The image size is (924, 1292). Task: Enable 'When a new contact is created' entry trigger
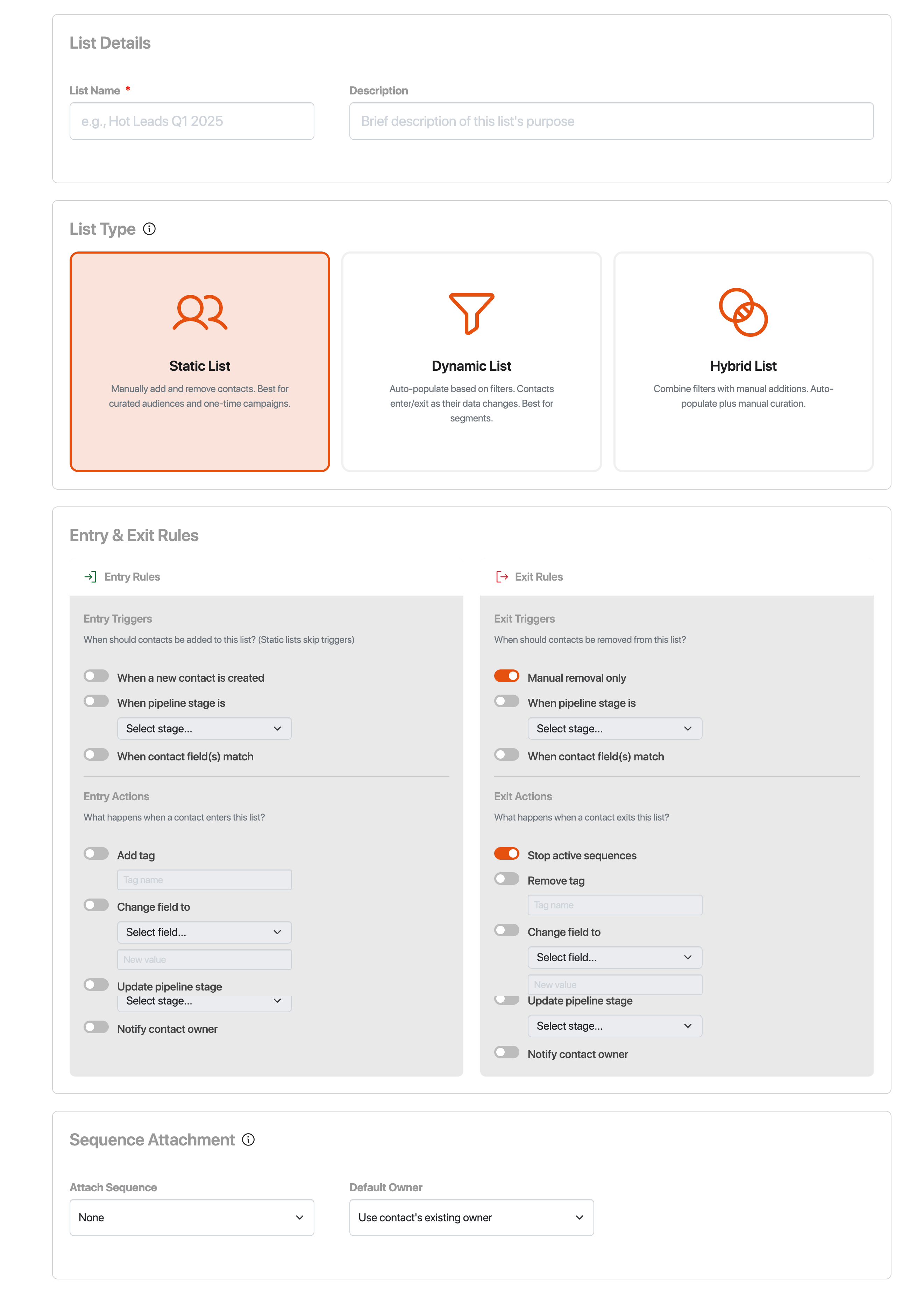pos(96,676)
